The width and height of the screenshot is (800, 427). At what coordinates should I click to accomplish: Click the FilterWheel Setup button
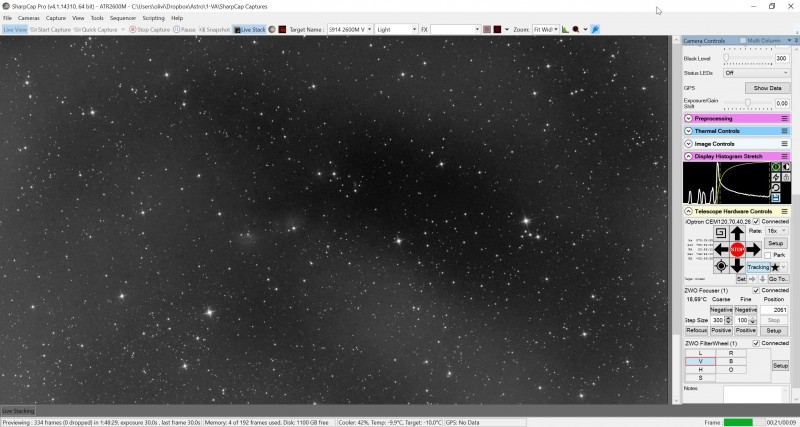(x=780, y=366)
